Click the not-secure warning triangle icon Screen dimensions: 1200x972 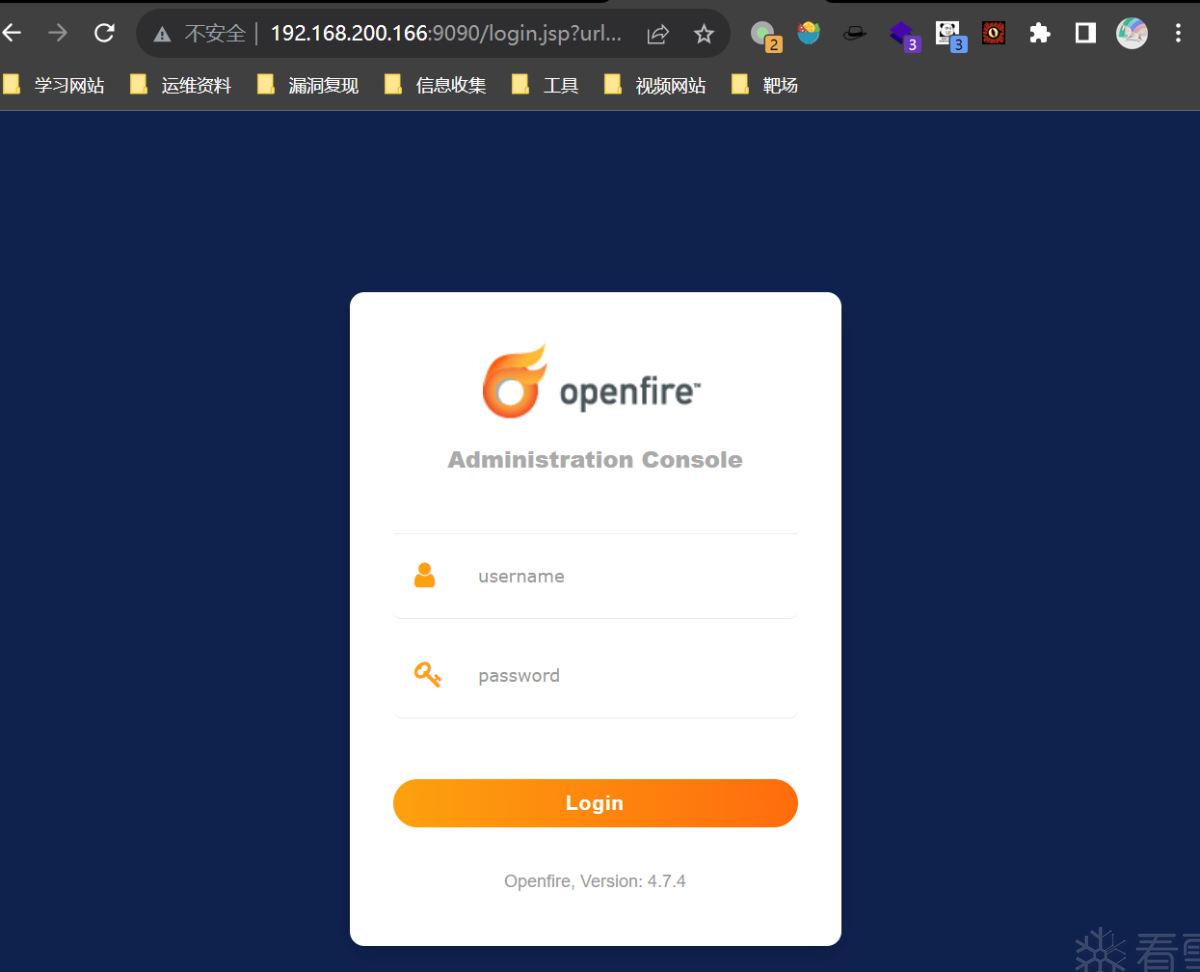(163, 34)
